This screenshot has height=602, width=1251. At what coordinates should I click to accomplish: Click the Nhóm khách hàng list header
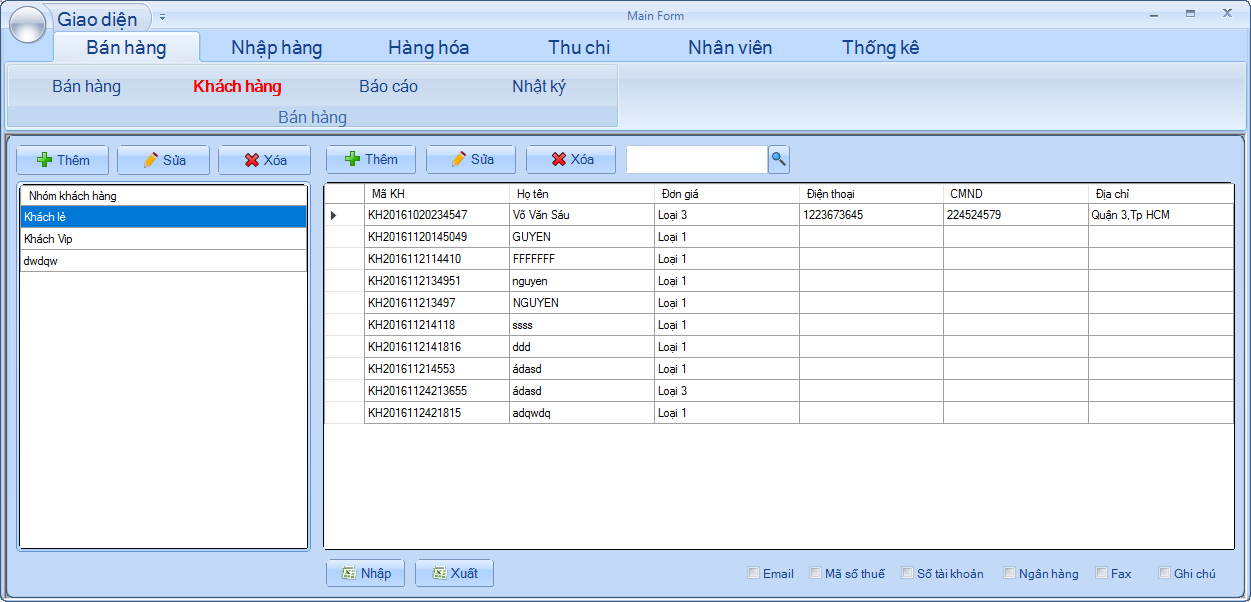click(163, 196)
